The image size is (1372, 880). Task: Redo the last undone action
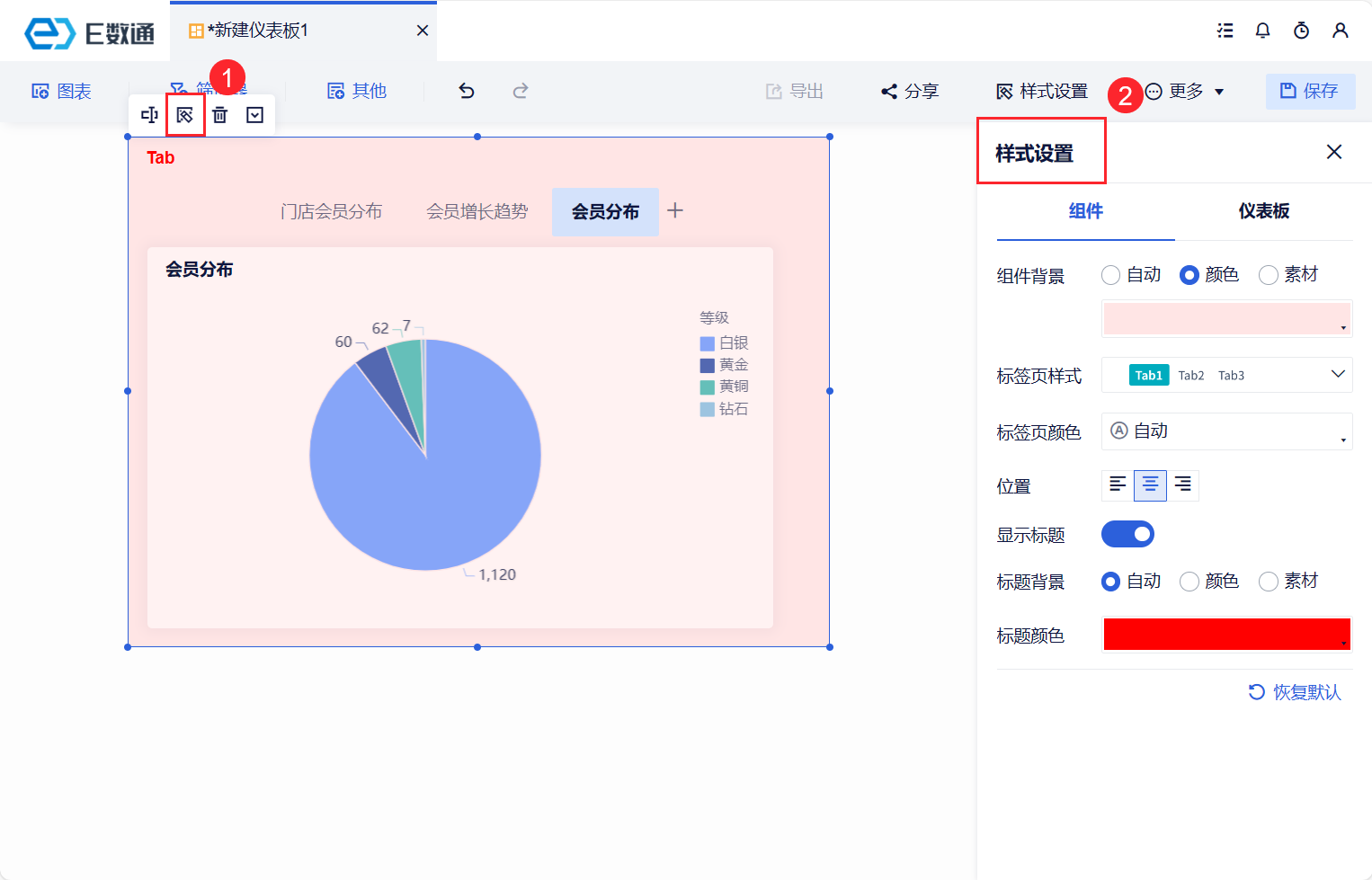pyautogui.click(x=521, y=91)
